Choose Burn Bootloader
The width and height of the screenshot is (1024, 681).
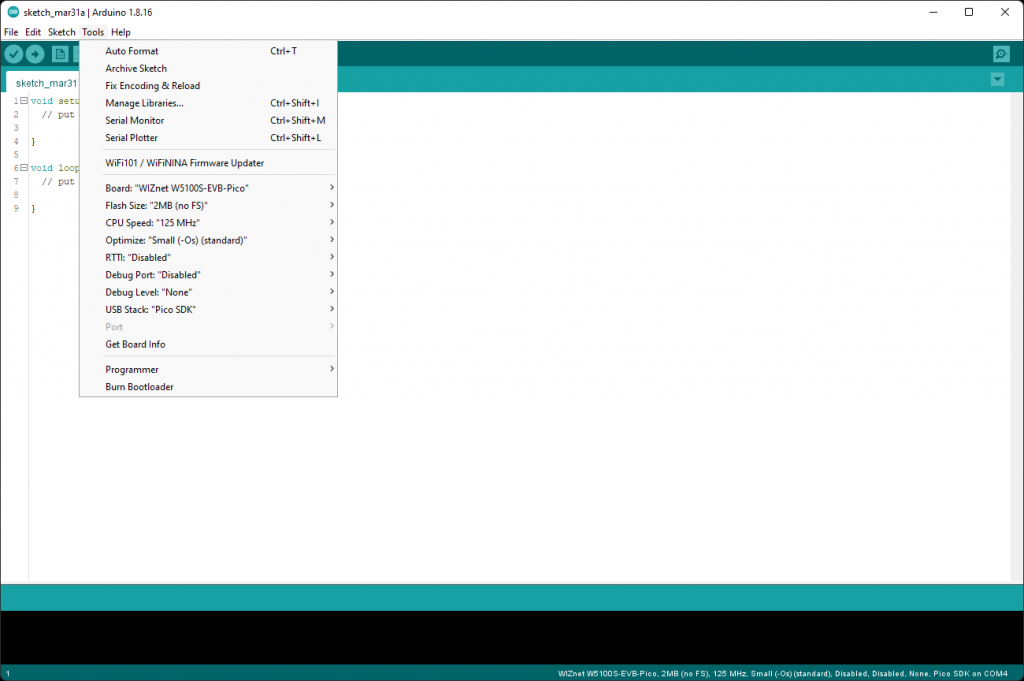[208, 387]
